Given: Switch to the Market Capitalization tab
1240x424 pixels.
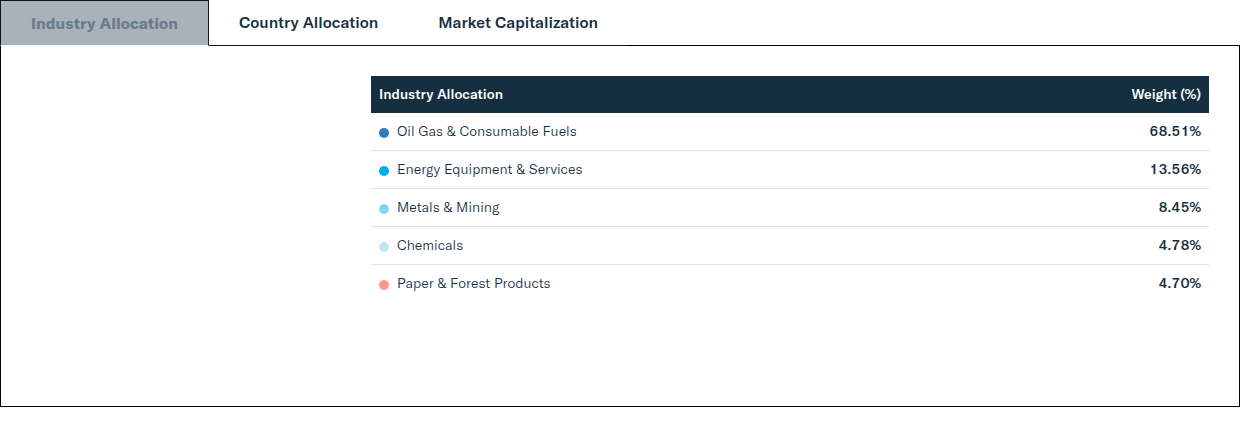Looking at the screenshot, I should click(x=518, y=23).
